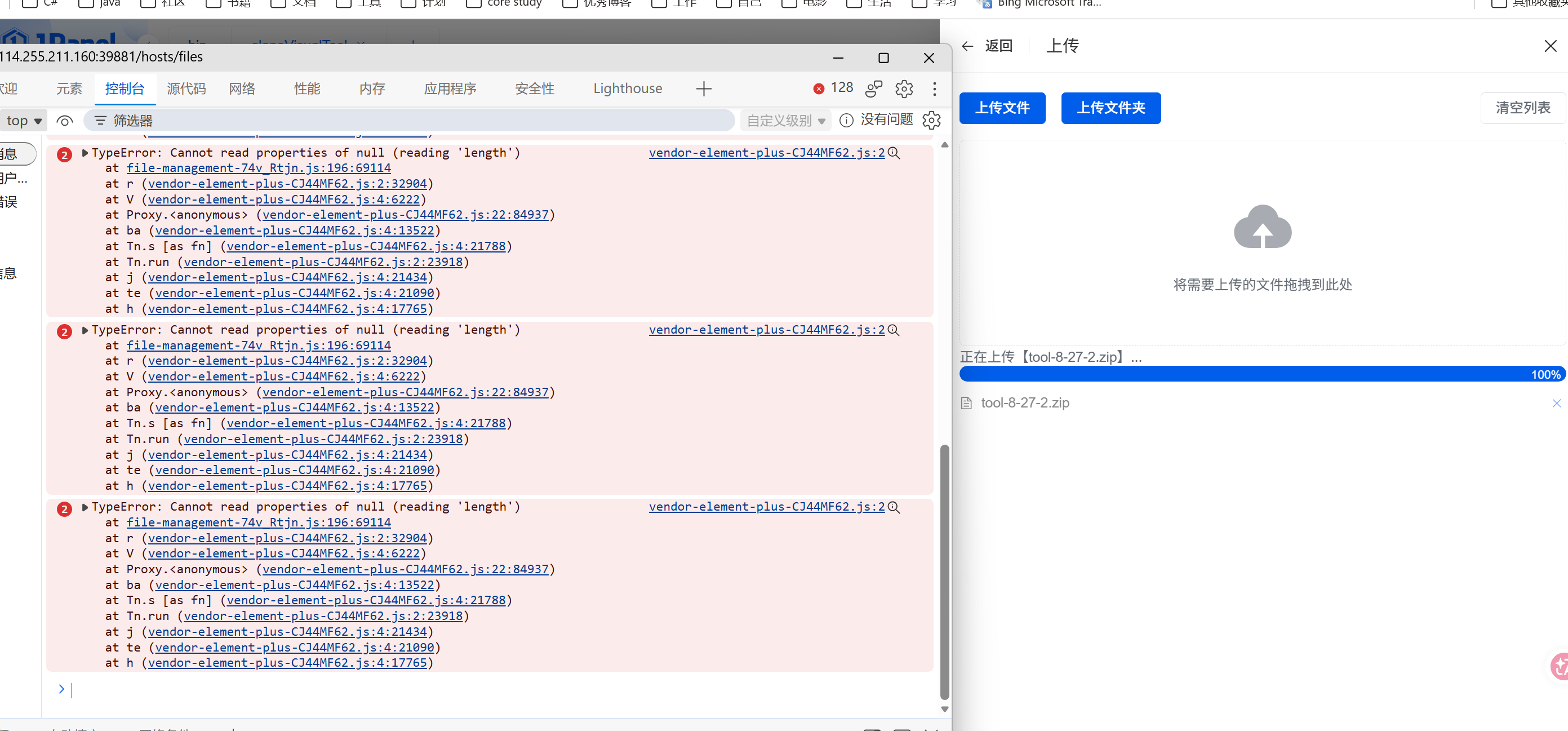Switch to the 控制台 tab

click(125, 89)
